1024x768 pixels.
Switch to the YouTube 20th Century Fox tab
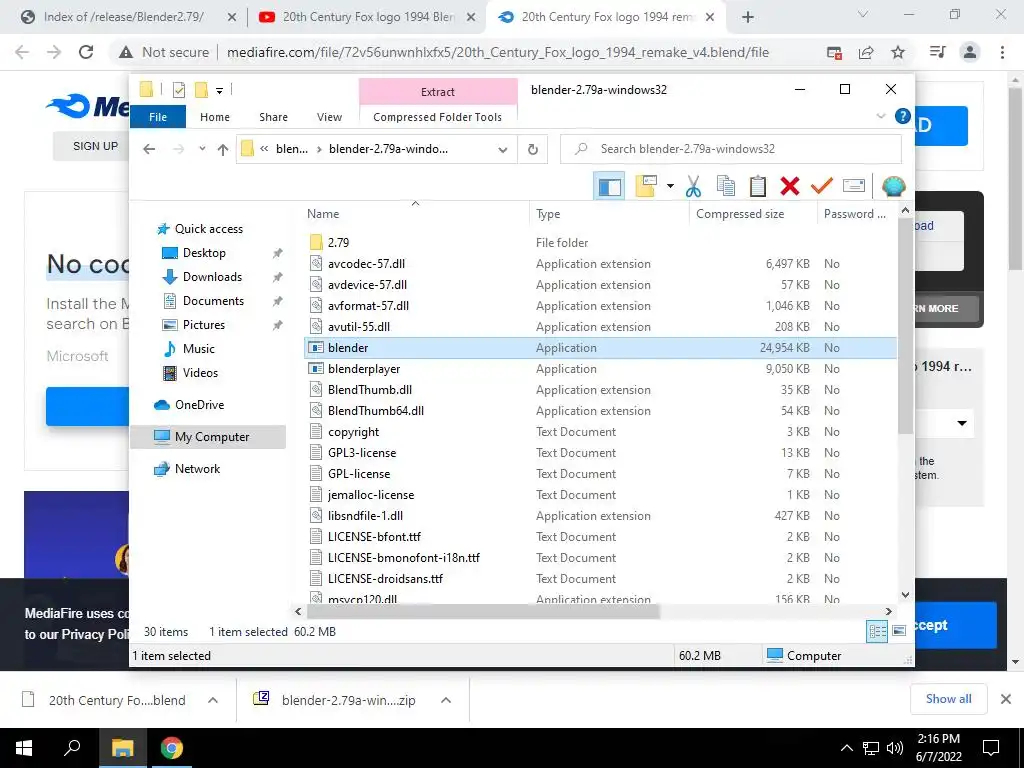[368, 17]
